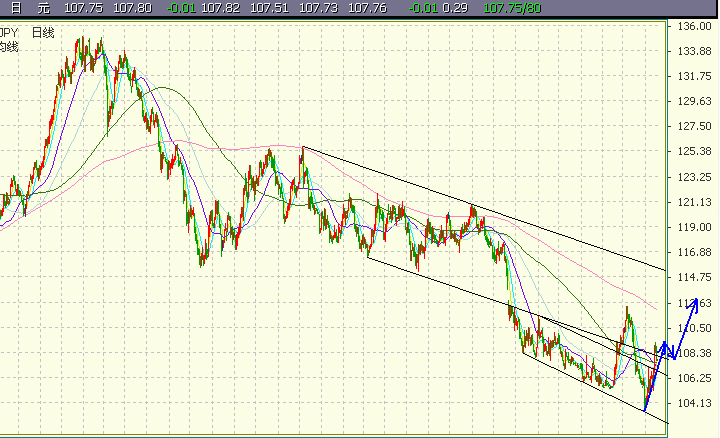Image resolution: width=720 pixels, height=438 pixels.
Task: Click the 131.75 price axis label
Action: [x=694, y=76]
